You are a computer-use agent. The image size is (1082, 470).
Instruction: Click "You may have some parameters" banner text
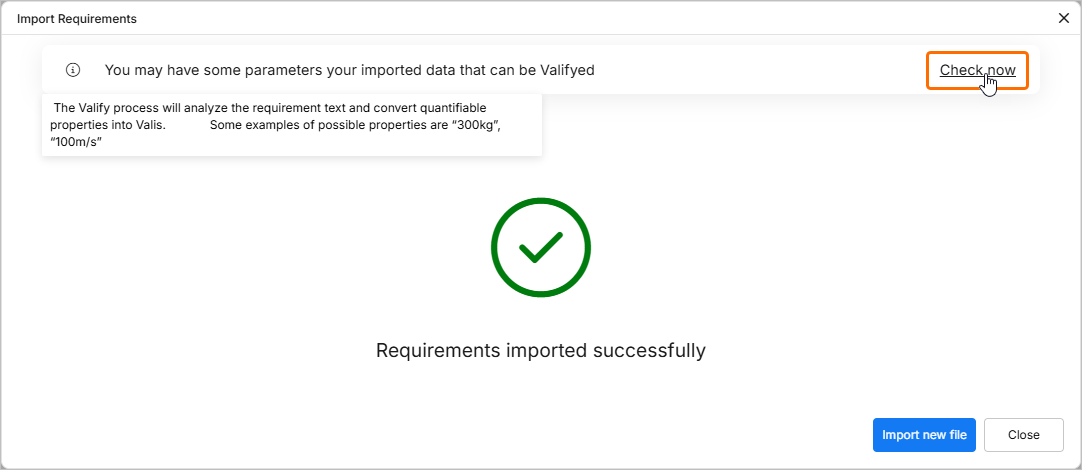213,70
